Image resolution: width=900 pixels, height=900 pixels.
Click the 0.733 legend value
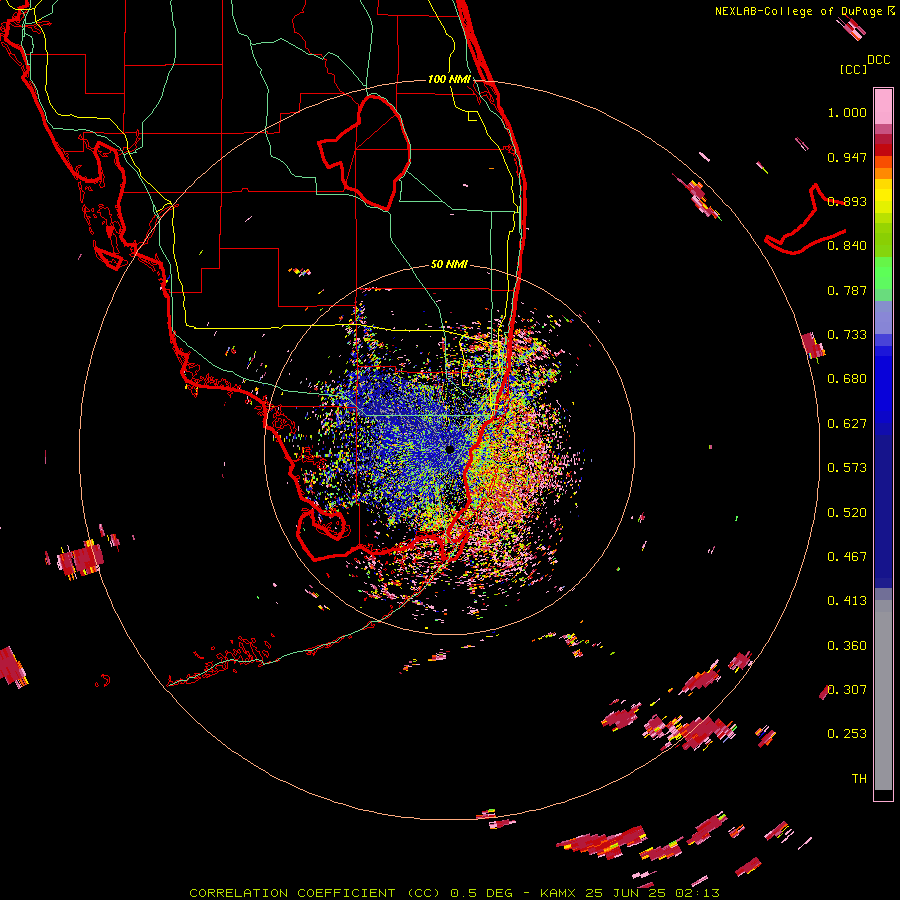847,335
